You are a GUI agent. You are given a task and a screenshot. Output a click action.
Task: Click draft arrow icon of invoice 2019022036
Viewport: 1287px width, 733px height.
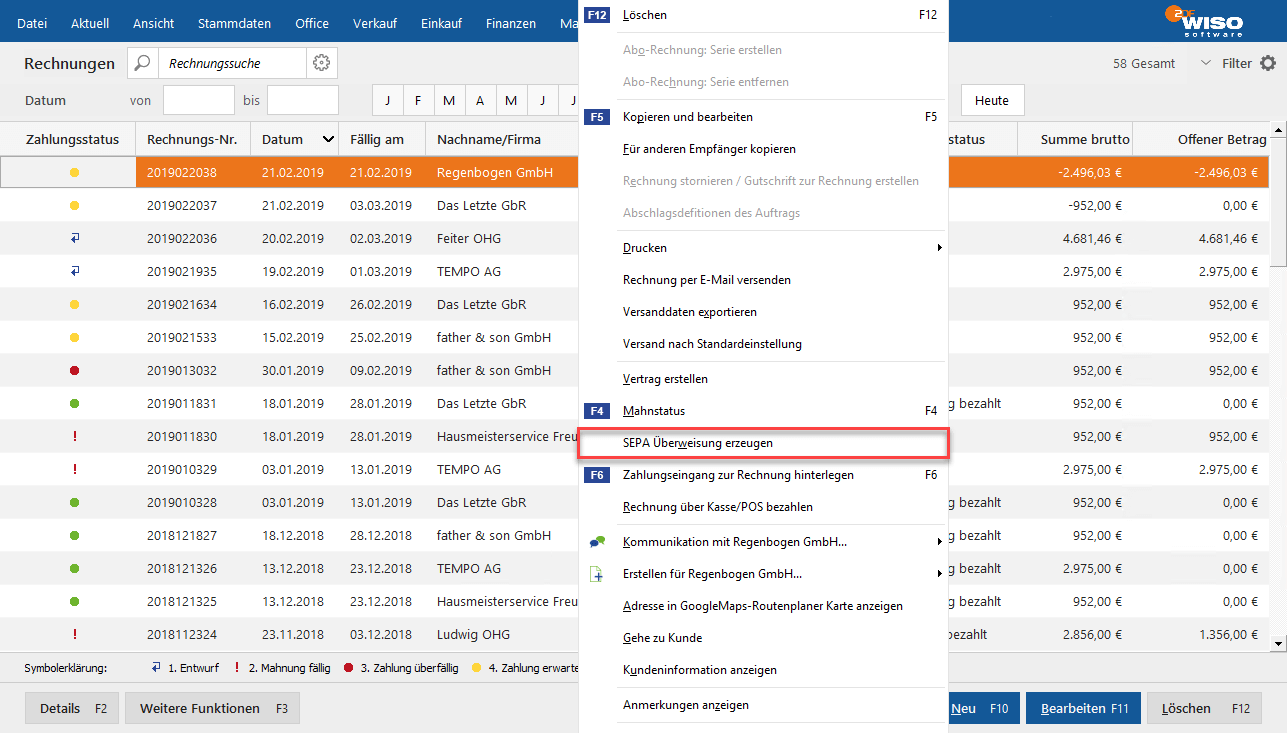pos(74,239)
